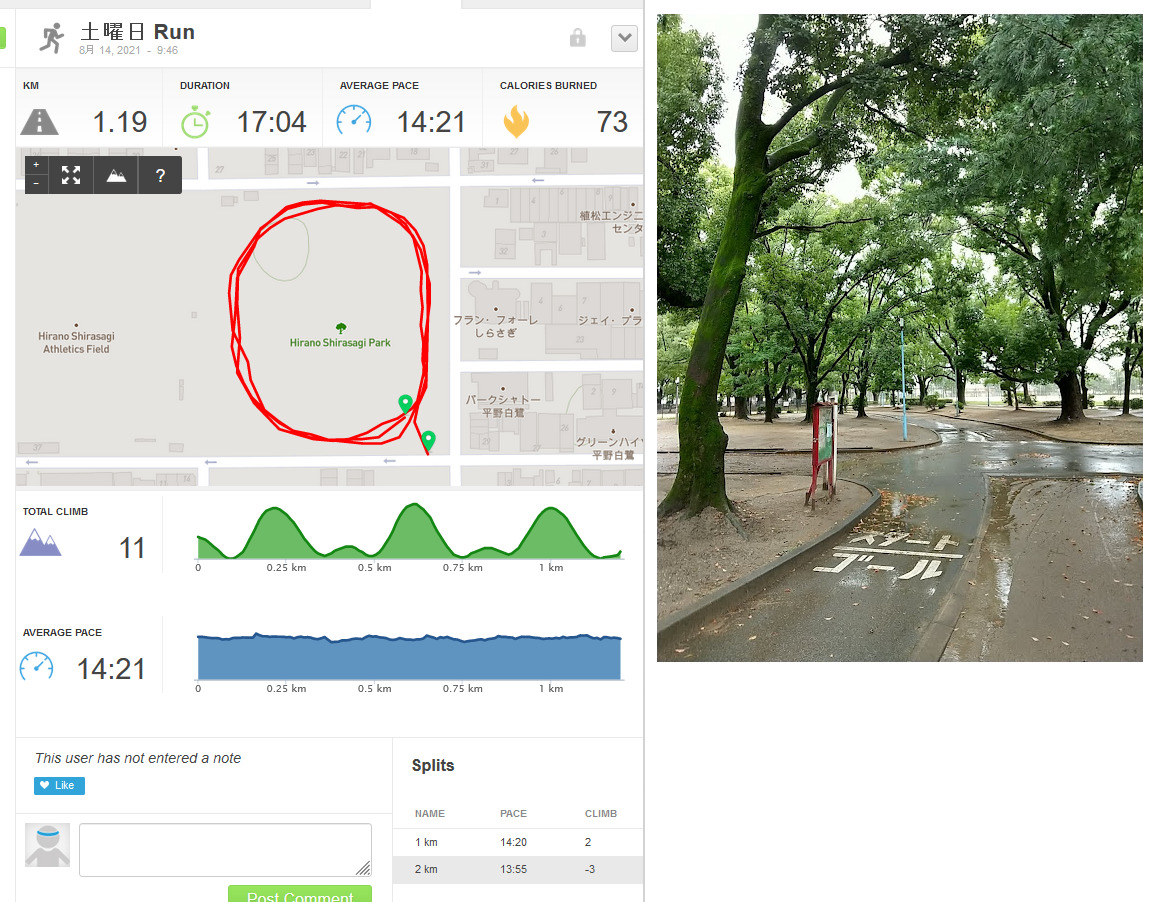Image resolution: width=1155 pixels, height=902 pixels.
Task: Open the map help question mark
Action: 160,175
